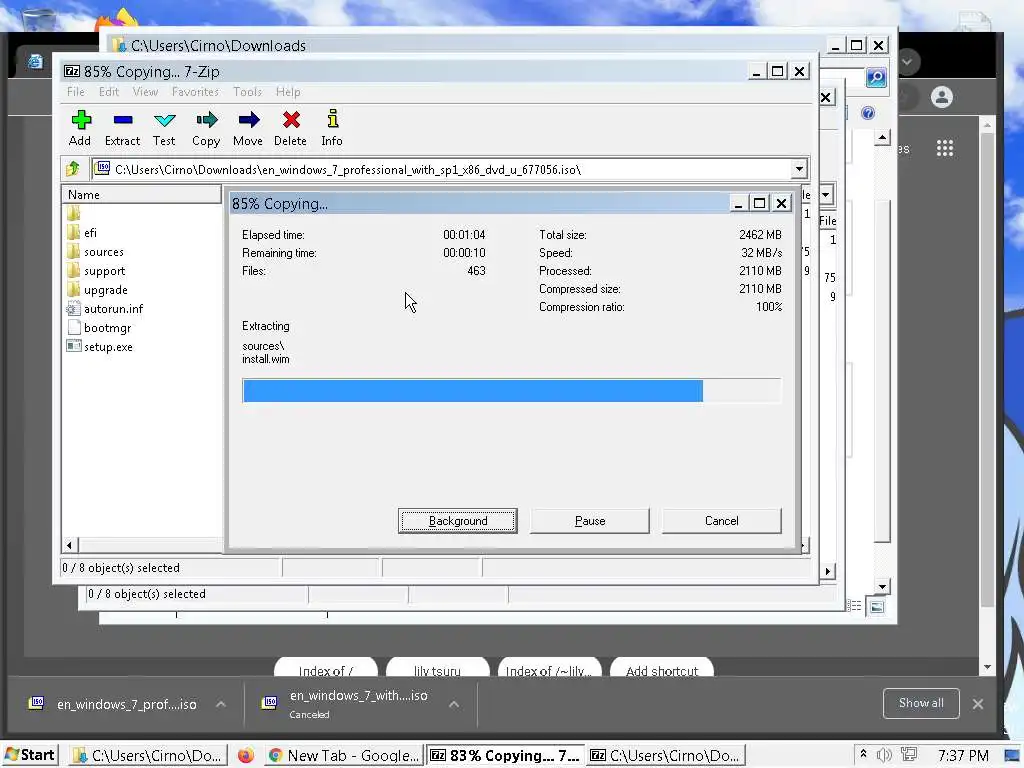Pause the extraction
The image size is (1024, 768).
pyautogui.click(x=590, y=521)
